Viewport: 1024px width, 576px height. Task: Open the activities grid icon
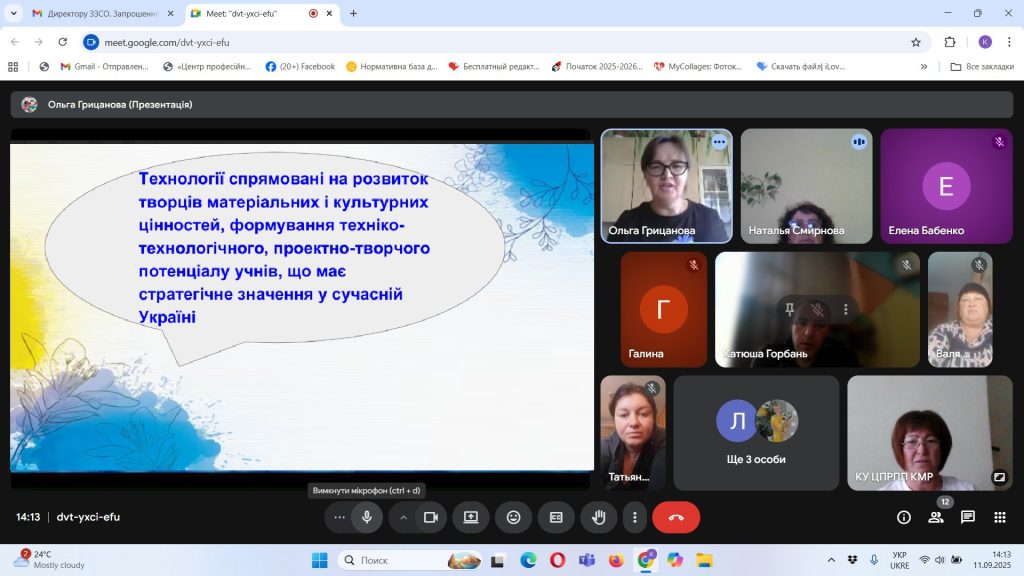click(999, 517)
